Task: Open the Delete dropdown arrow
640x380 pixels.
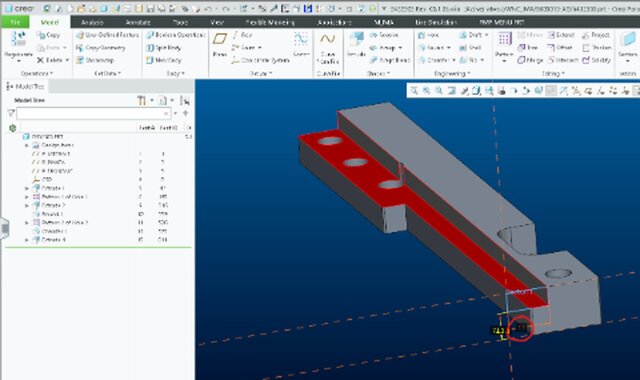Action: coord(67,60)
